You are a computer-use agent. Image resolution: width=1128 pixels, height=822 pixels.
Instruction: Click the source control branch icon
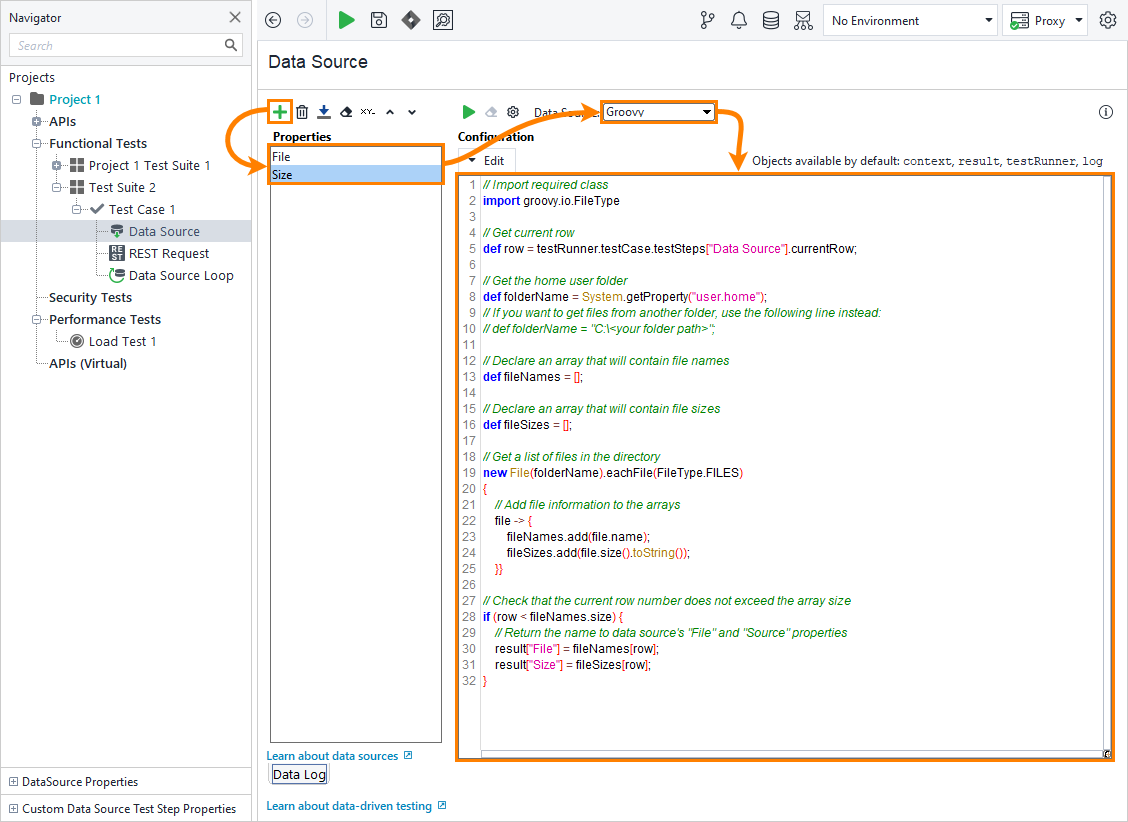point(707,20)
